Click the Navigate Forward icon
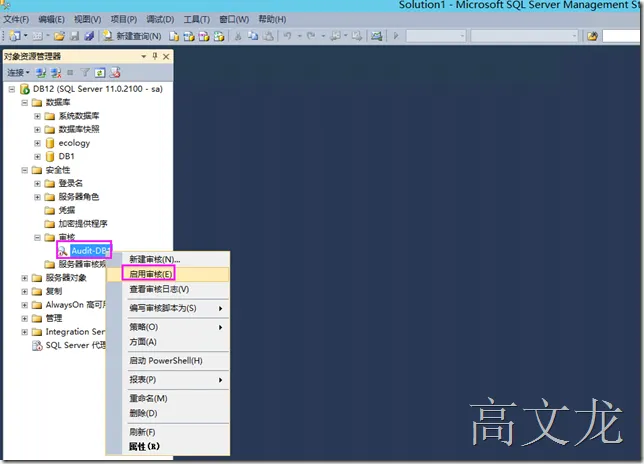Viewport: 644px width, 464px height. (356, 36)
